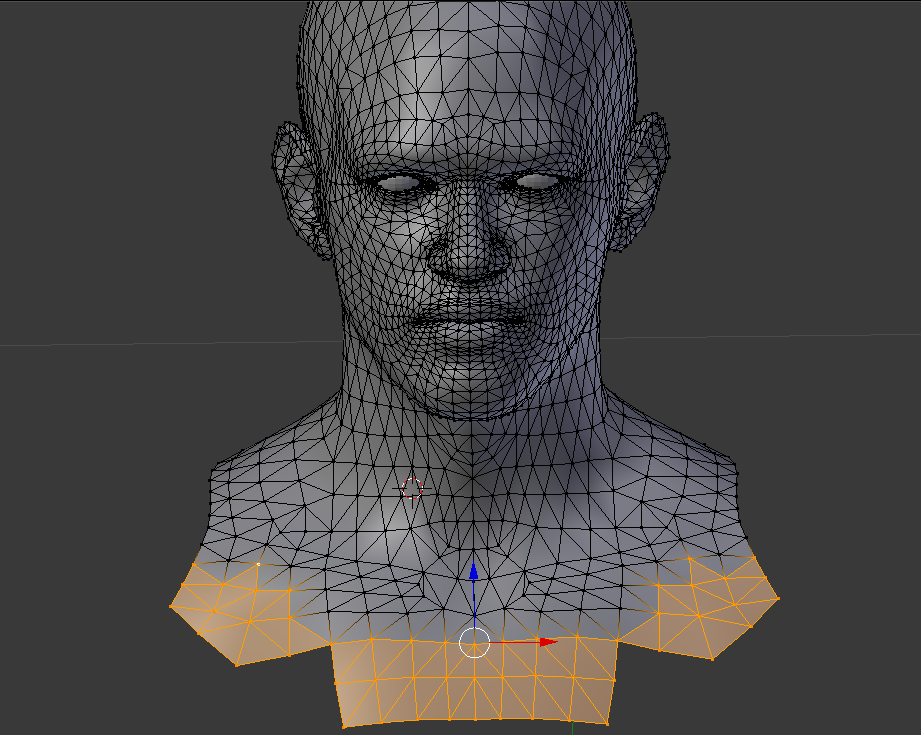The height and width of the screenshot is (735, 921).
Task: Click the red X-axis manipulator arrow
Action: (547, 642)
